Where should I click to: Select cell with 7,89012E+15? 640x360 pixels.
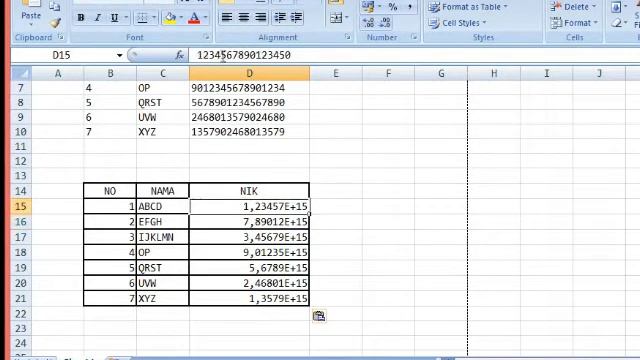click(249, 222)
